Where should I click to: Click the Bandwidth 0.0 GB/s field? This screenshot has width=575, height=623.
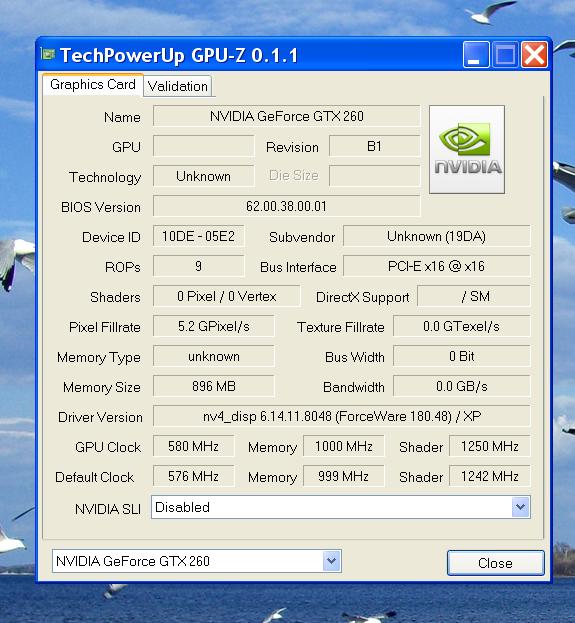click(461, 386)
